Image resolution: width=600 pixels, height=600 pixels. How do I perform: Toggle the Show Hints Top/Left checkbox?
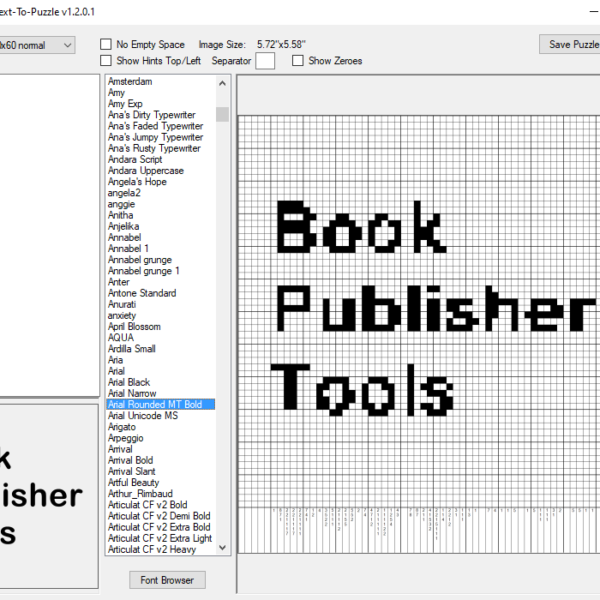[106, 61]
